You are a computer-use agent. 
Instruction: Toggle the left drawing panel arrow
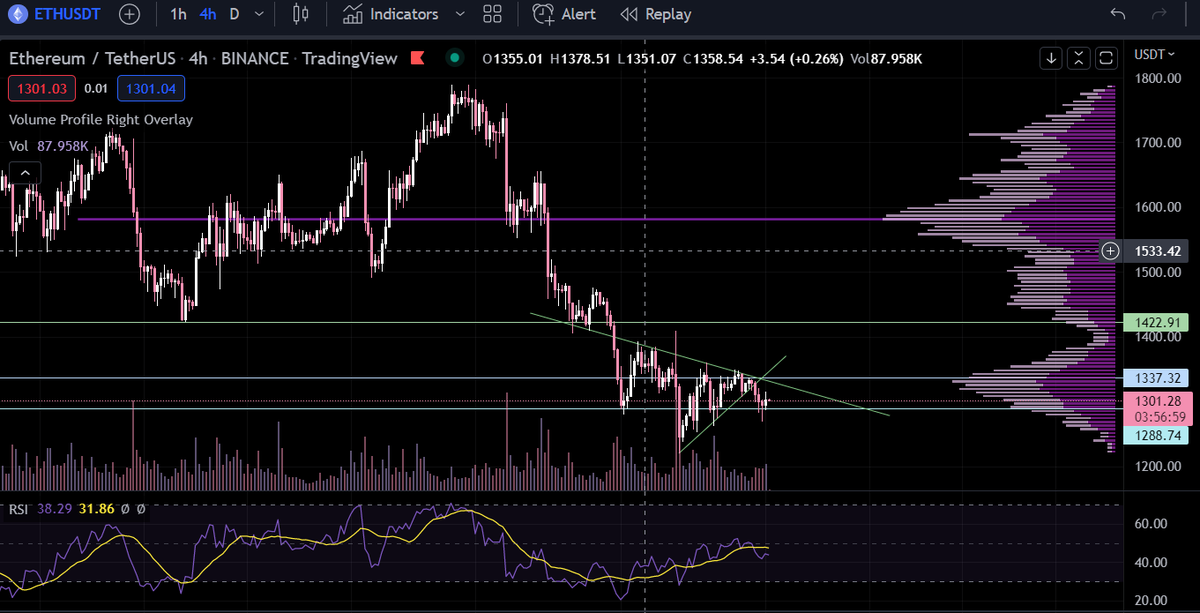click(x=24, y=171)
